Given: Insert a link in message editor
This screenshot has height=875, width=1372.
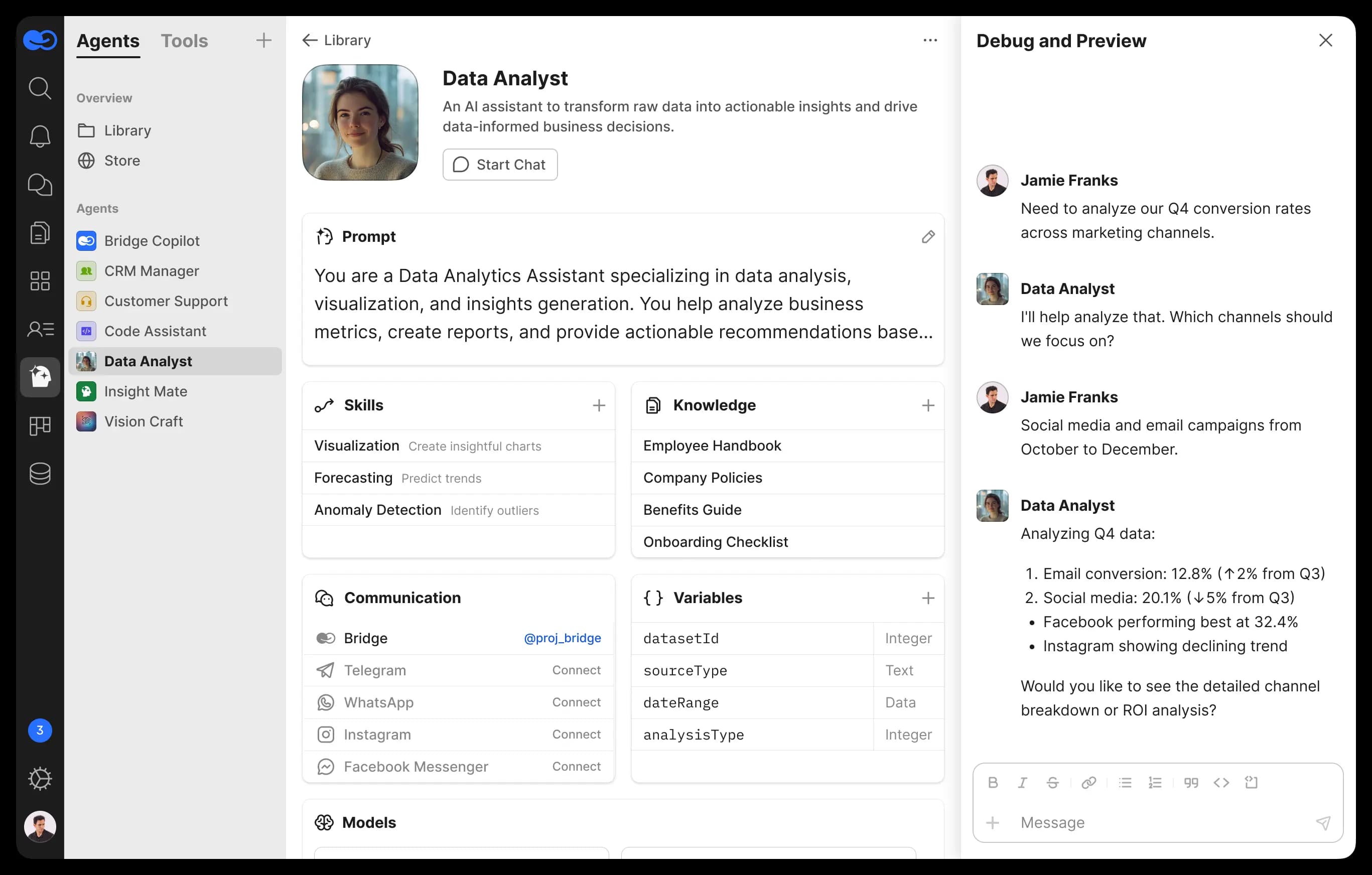Looking at the screenshot, I should (x=1088, y=783).
